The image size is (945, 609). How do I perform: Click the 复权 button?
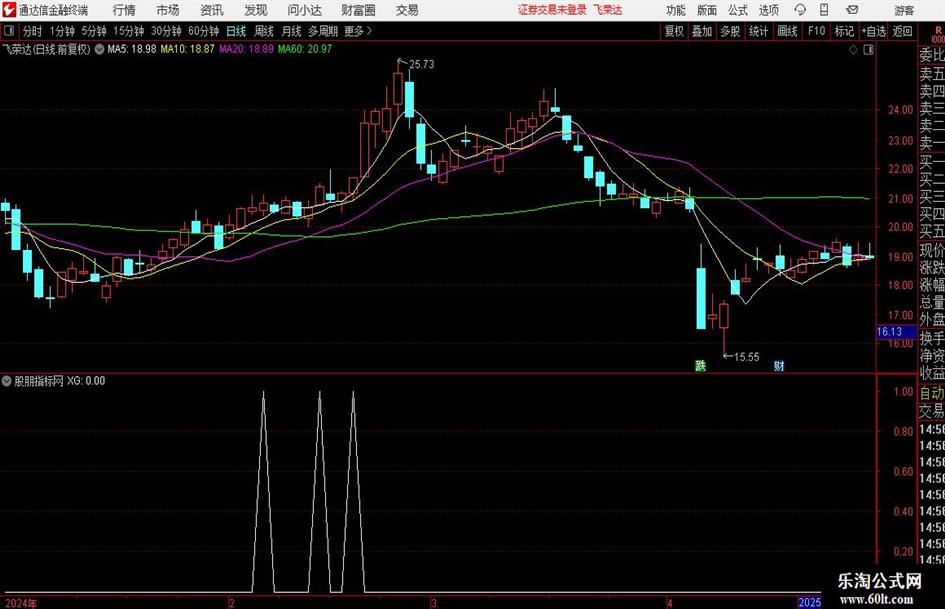coord(674,31)
